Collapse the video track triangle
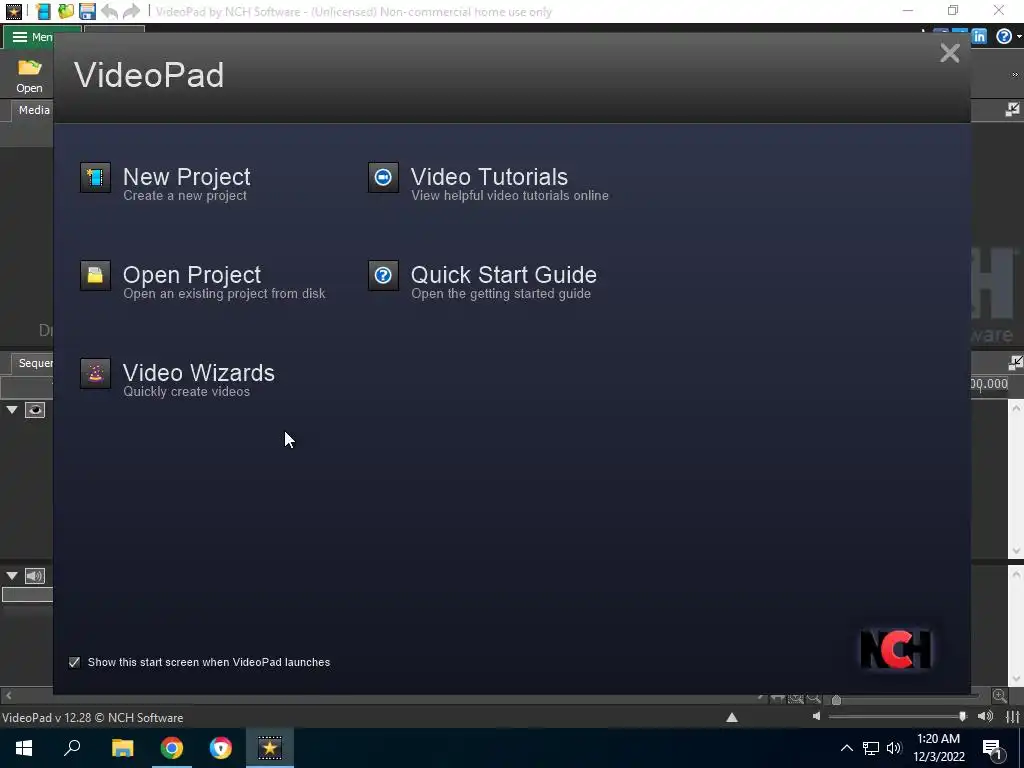The width and height of the screenshot is (1024, 768). pos(12,410)
